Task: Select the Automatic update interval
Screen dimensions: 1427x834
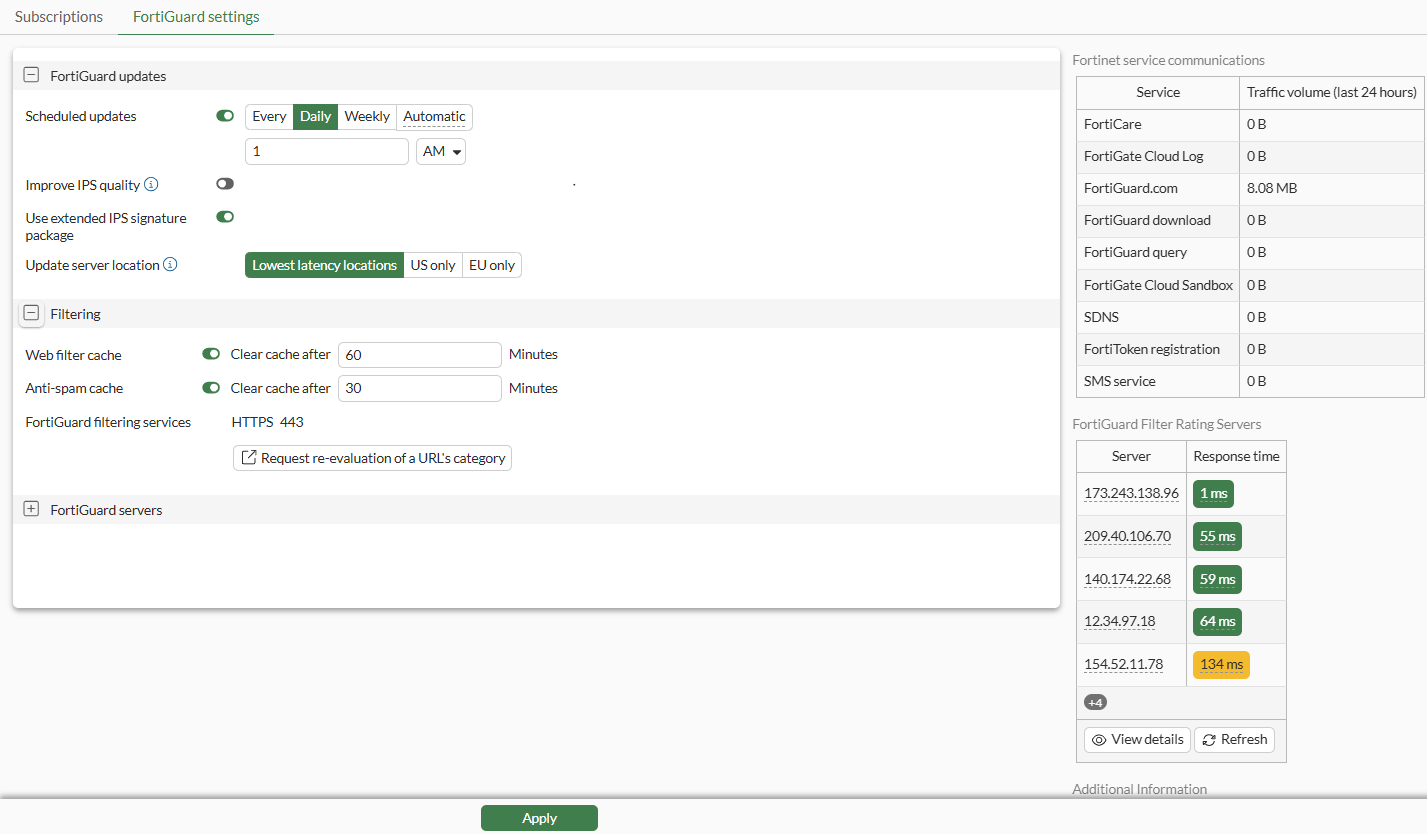Action: (434, 117)
